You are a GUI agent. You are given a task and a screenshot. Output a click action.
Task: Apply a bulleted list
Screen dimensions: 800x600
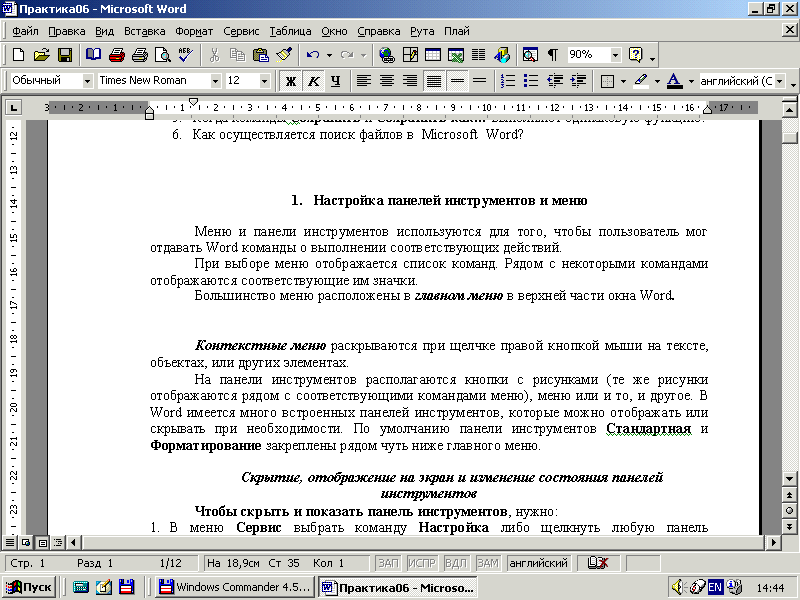pos(531,81)
